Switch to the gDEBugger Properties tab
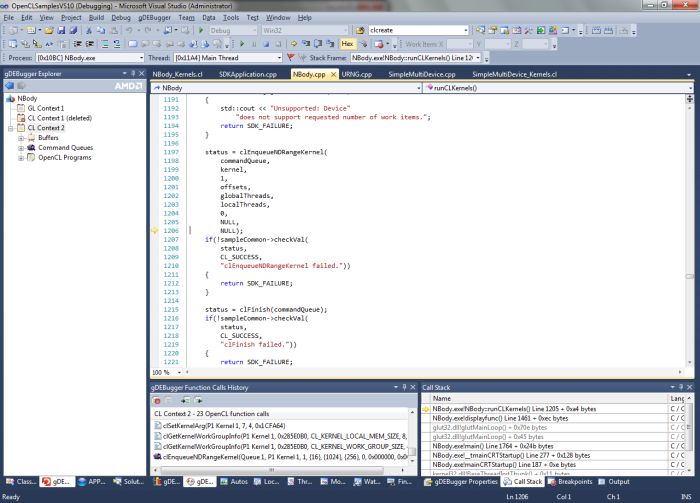700x503 pixels. 461,482
